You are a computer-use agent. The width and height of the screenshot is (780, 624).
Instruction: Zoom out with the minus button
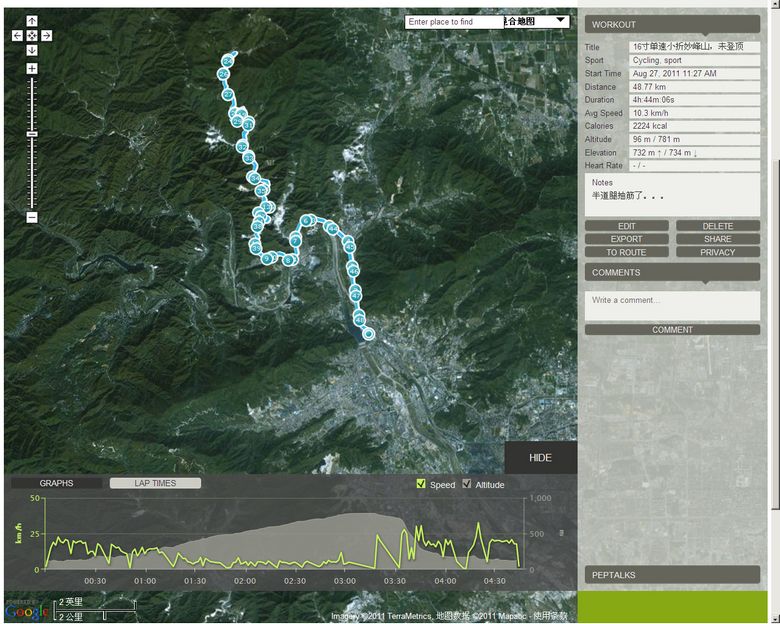pos(32,217)
